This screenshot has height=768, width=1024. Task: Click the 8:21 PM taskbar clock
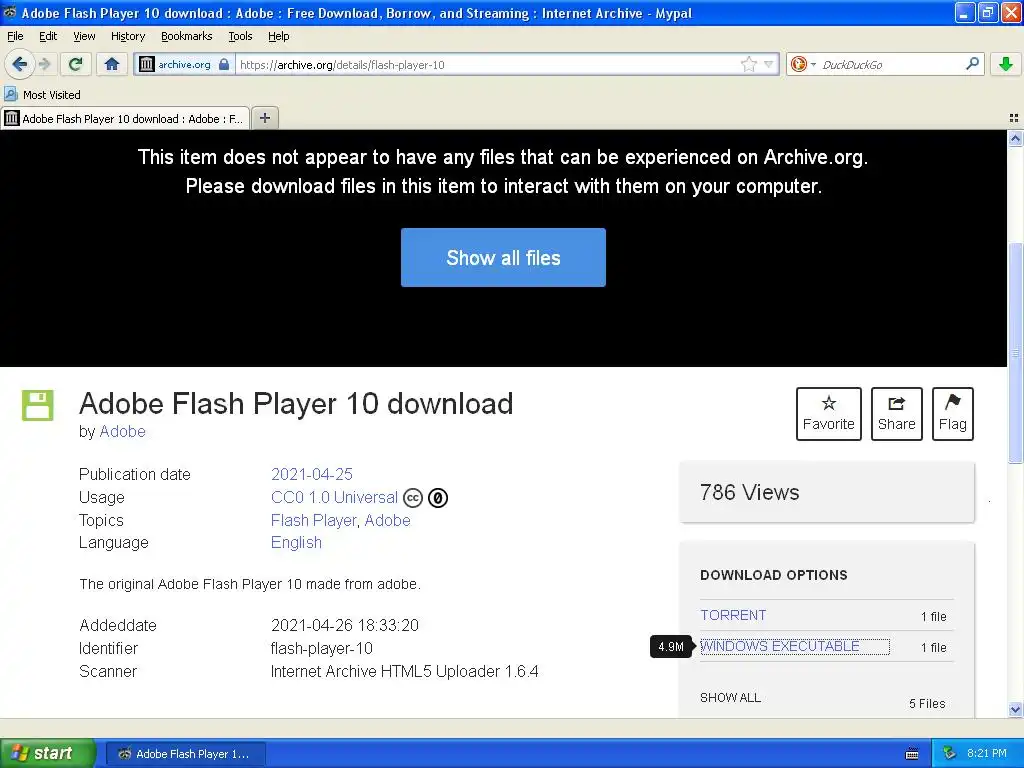987,753
